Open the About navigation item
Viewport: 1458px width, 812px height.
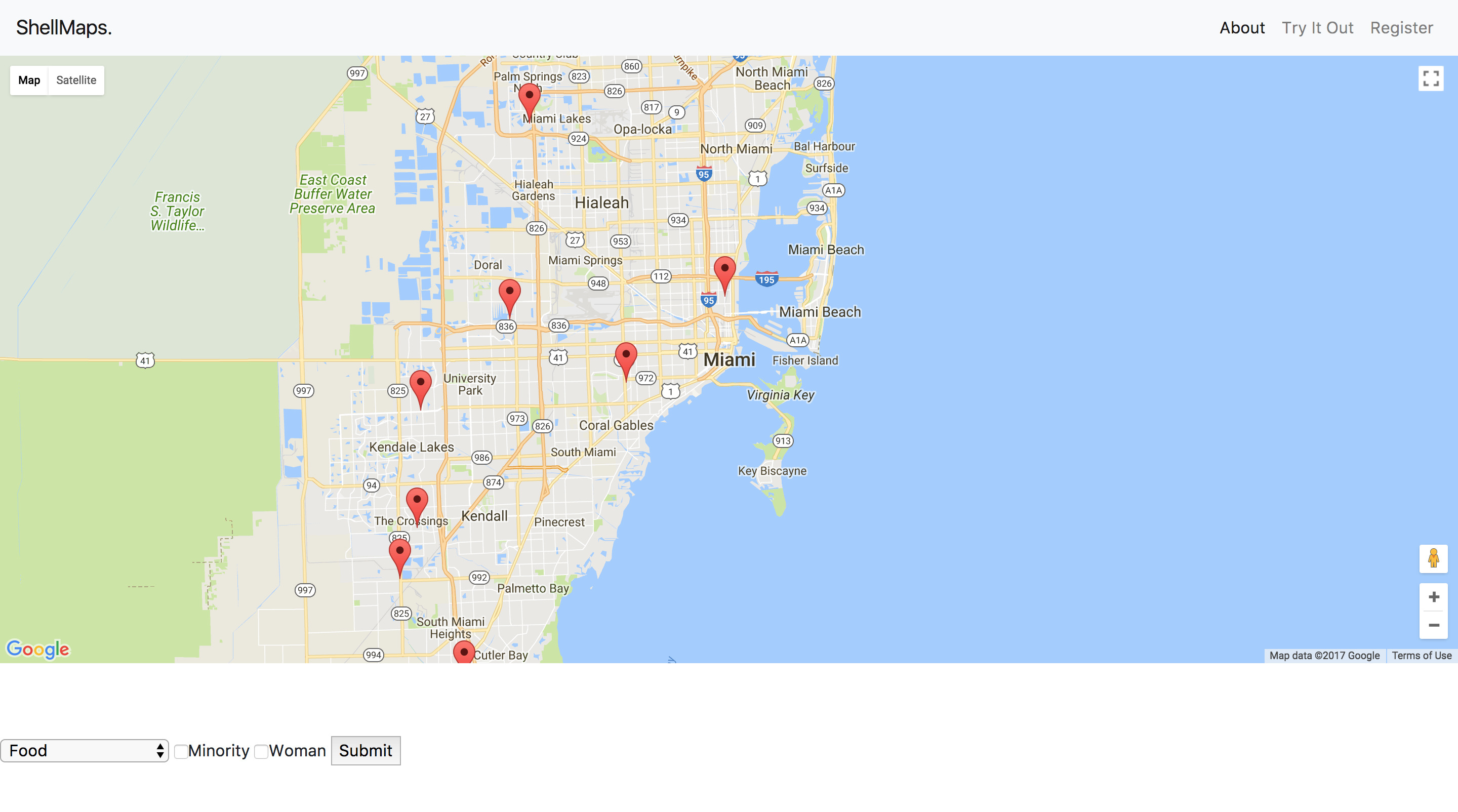pos(1241,28)
